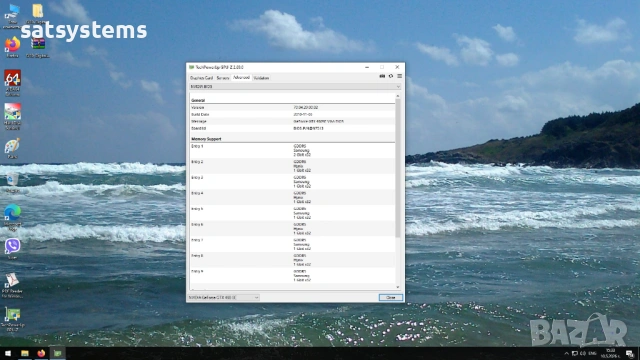The width and height of the screenshot is (640, 360).
Task: Expand the NVIDIA BIOS section dropdown
Action: click(x=295, y=87)
